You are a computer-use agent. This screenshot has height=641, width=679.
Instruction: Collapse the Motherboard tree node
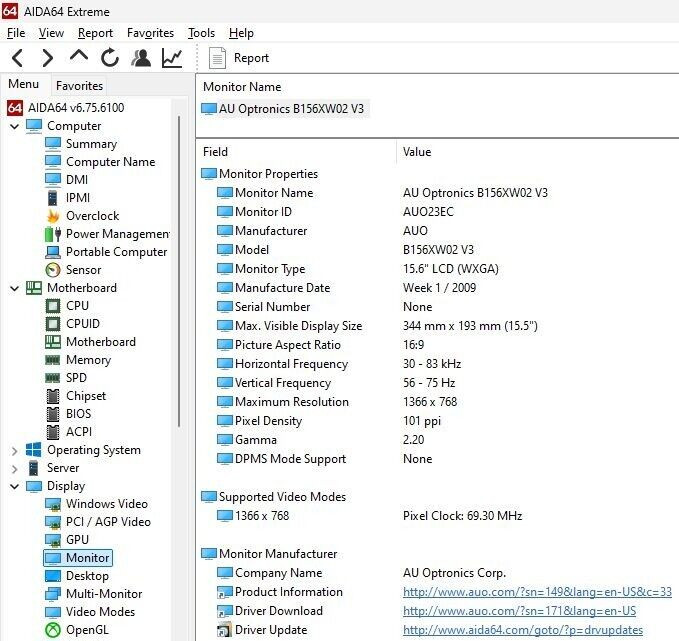coord(14,288)
